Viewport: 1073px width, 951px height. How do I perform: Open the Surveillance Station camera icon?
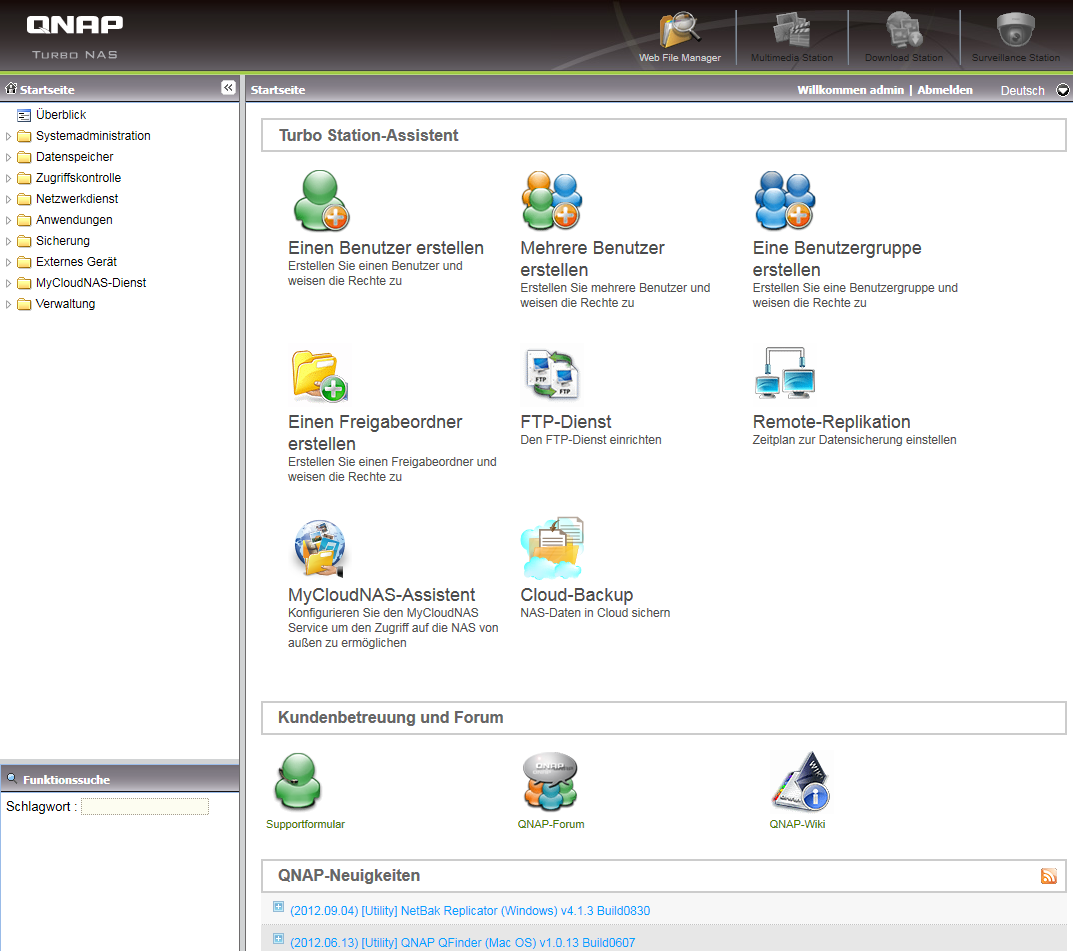(1016, 30)
